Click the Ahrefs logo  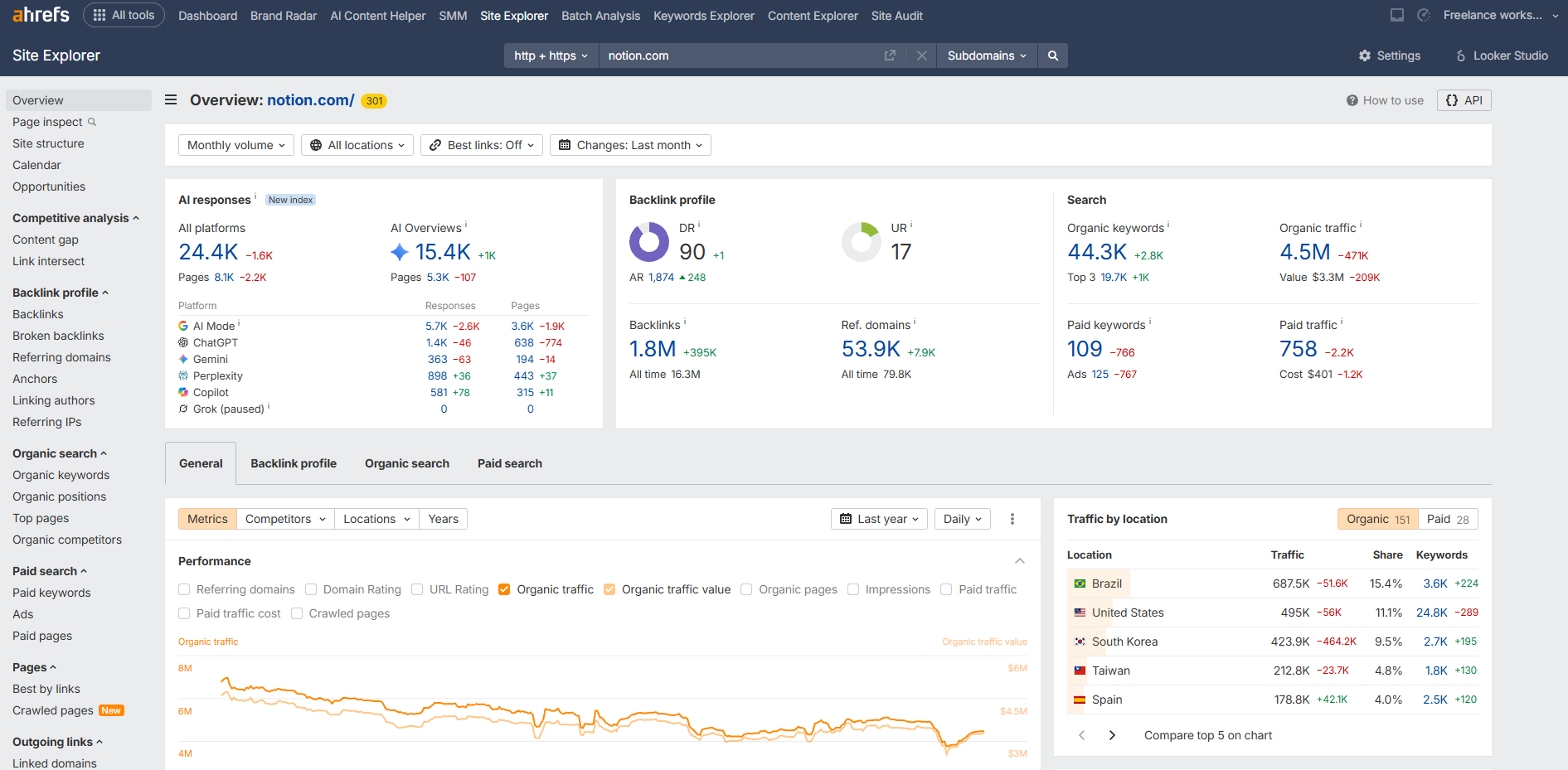(x=41, y=15)
